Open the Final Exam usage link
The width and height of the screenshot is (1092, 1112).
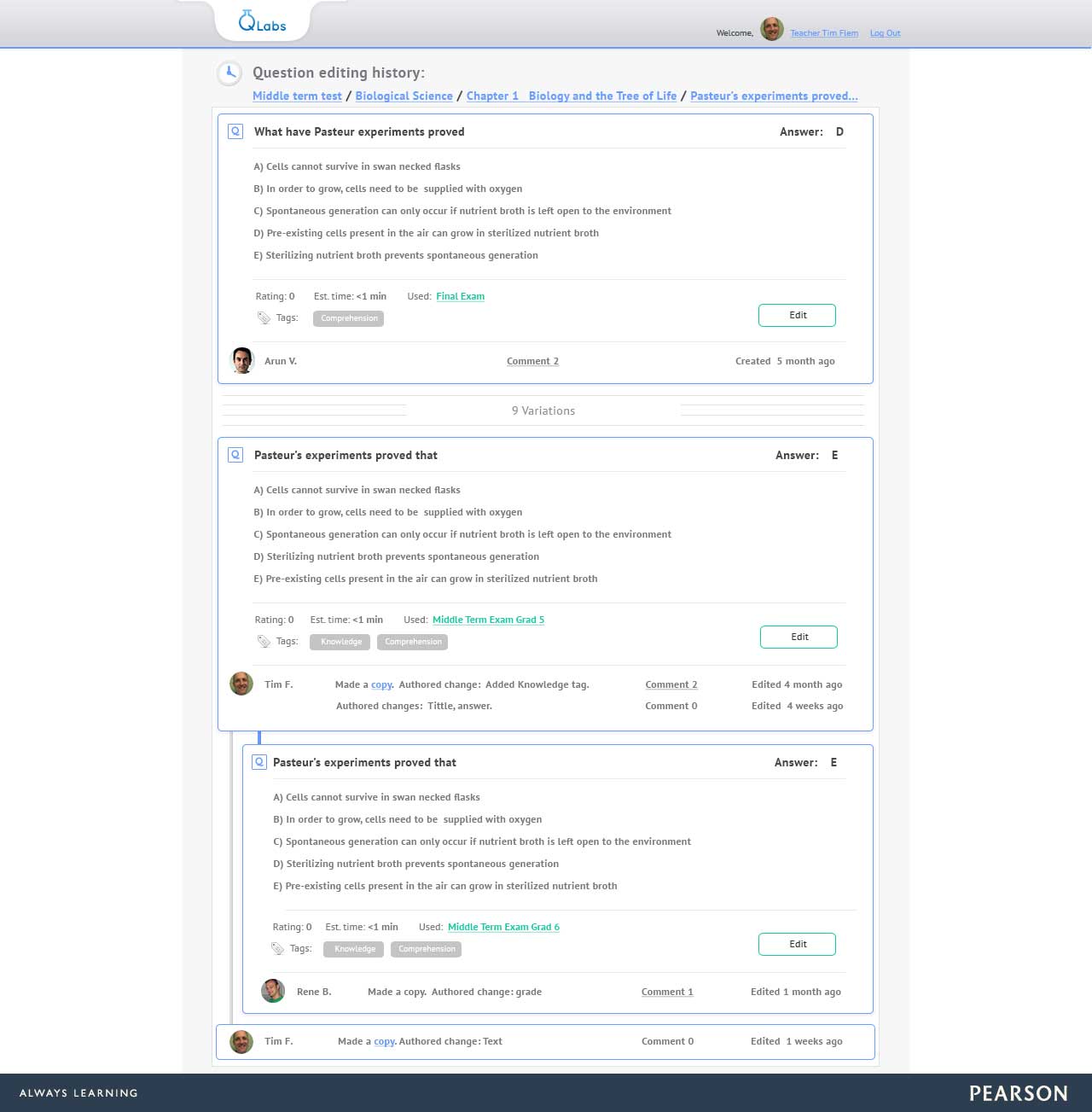(460, 296)
